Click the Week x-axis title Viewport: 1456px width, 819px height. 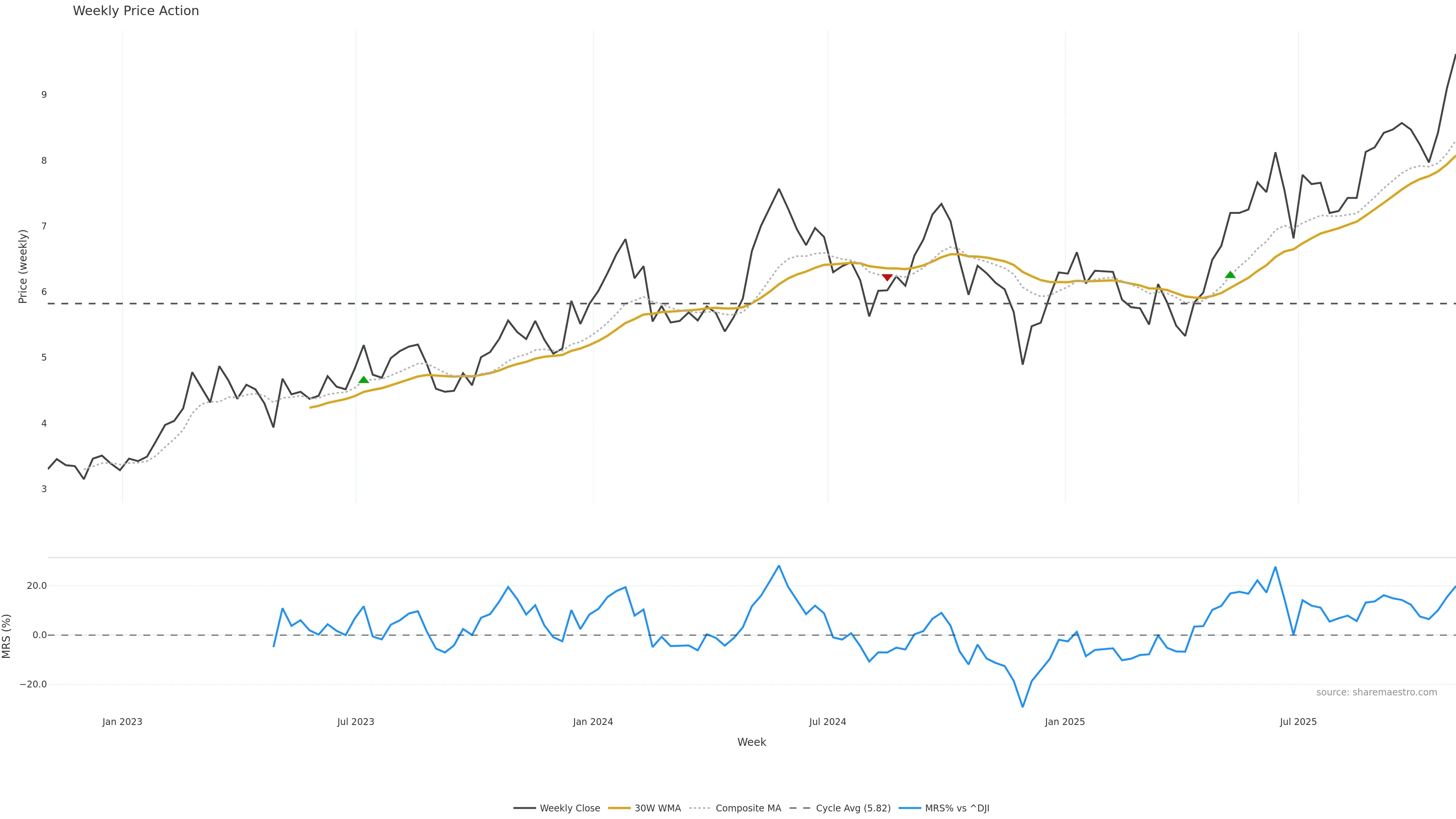[x=751, y=742]
